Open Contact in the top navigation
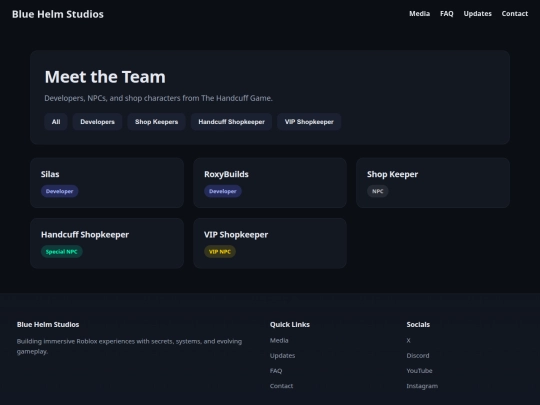Viewport: 540px width, 405px height. pos(515,14)
